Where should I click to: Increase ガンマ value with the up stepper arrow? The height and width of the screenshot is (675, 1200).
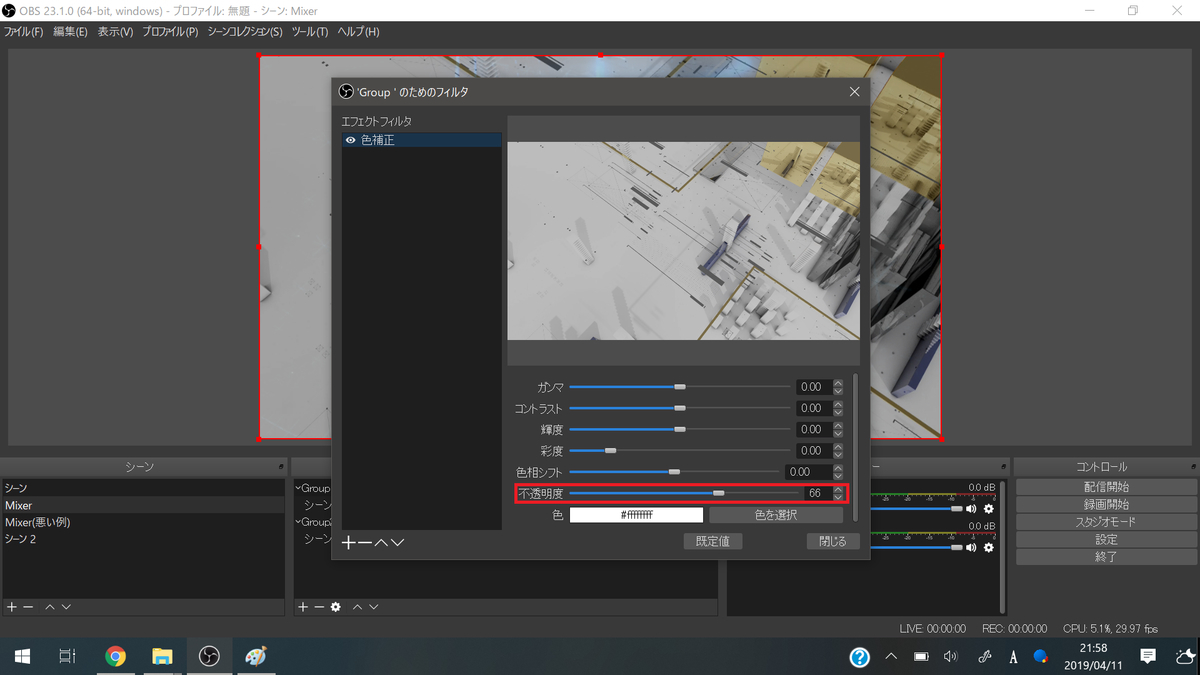point(838,383)
